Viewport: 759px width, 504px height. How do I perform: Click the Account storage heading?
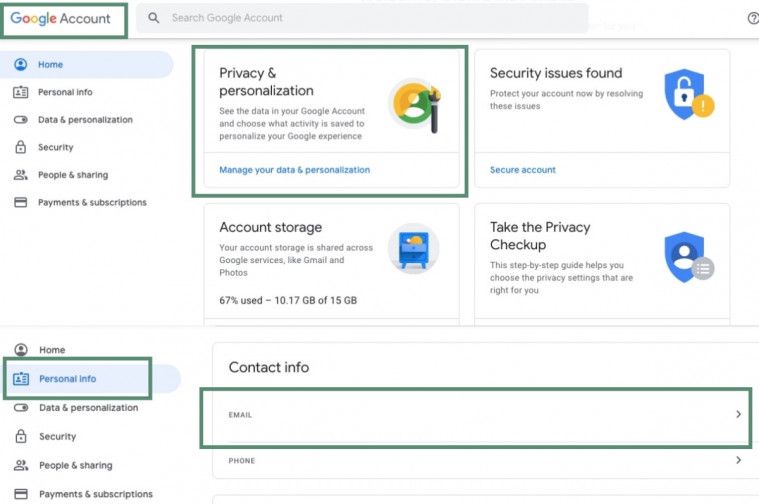(271, 227)
